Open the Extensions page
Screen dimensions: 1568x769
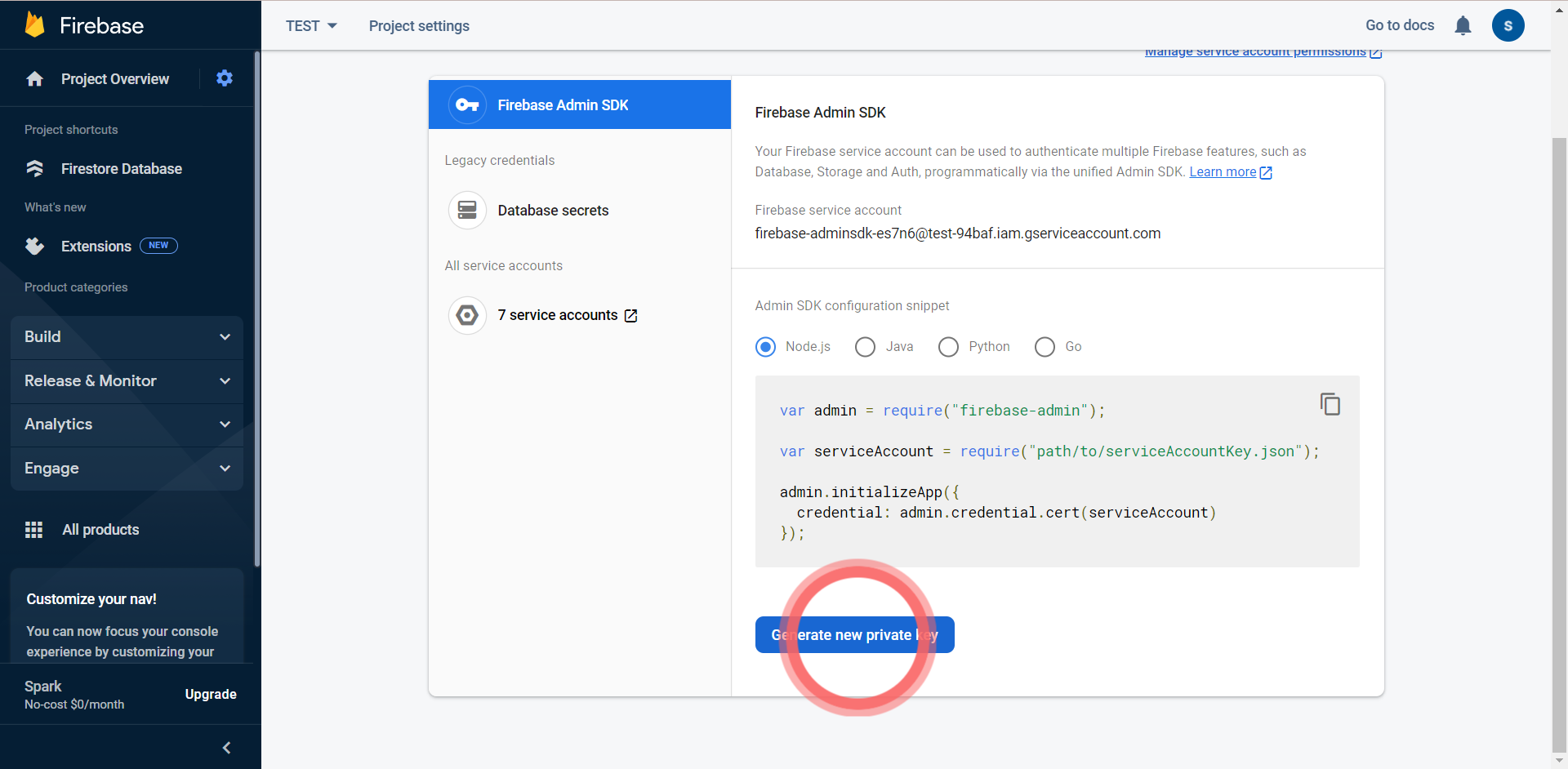tap(96, 247)
